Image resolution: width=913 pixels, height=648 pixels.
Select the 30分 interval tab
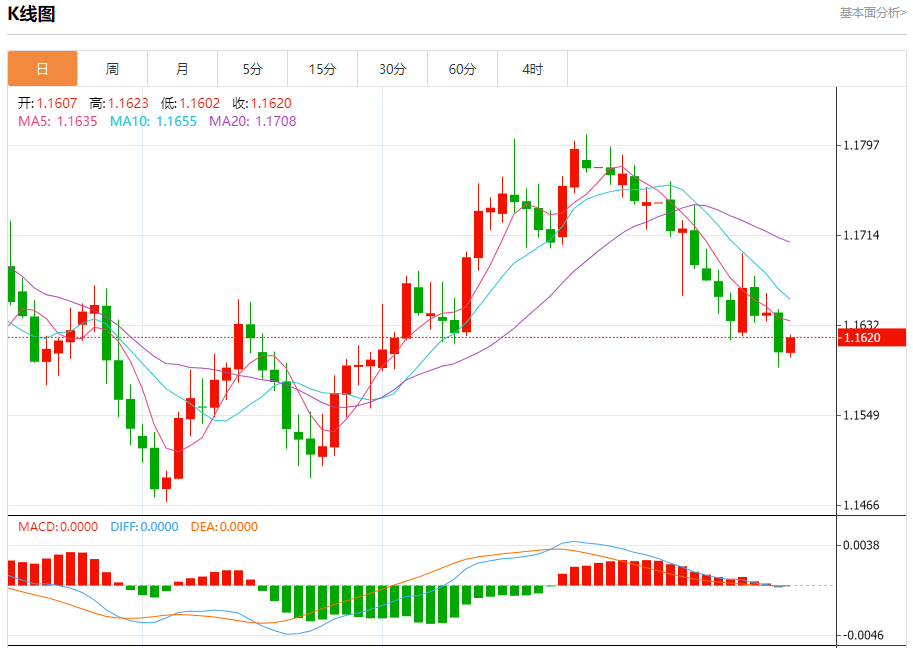(392, 69)
